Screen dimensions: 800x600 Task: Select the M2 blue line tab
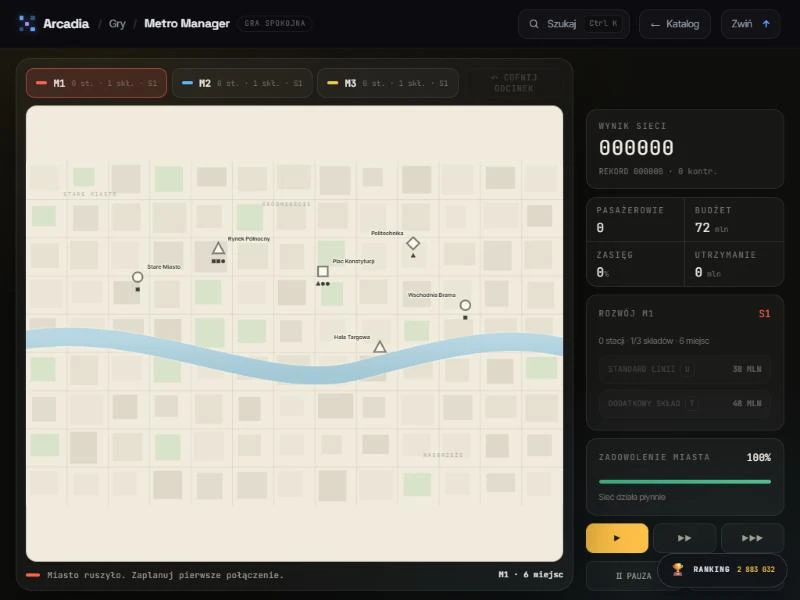click(242, 83)
